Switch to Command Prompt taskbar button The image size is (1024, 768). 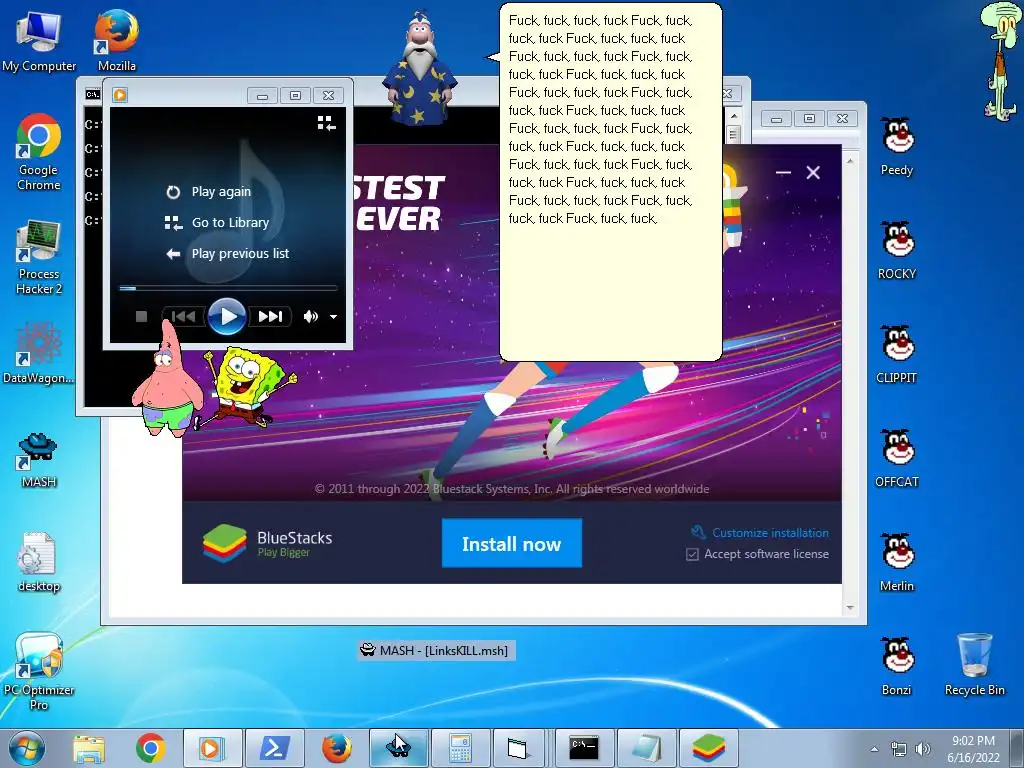pyautogui.click(x=584, y=748)
